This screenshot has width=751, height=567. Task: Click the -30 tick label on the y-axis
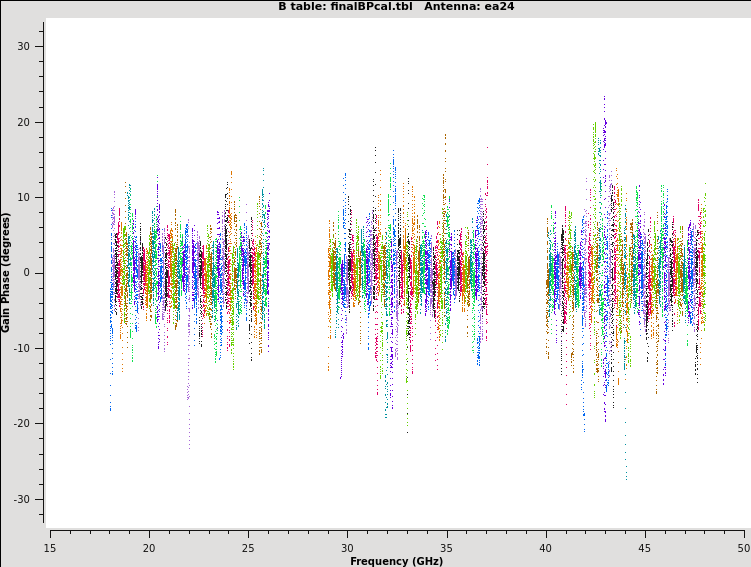[22, 500]
